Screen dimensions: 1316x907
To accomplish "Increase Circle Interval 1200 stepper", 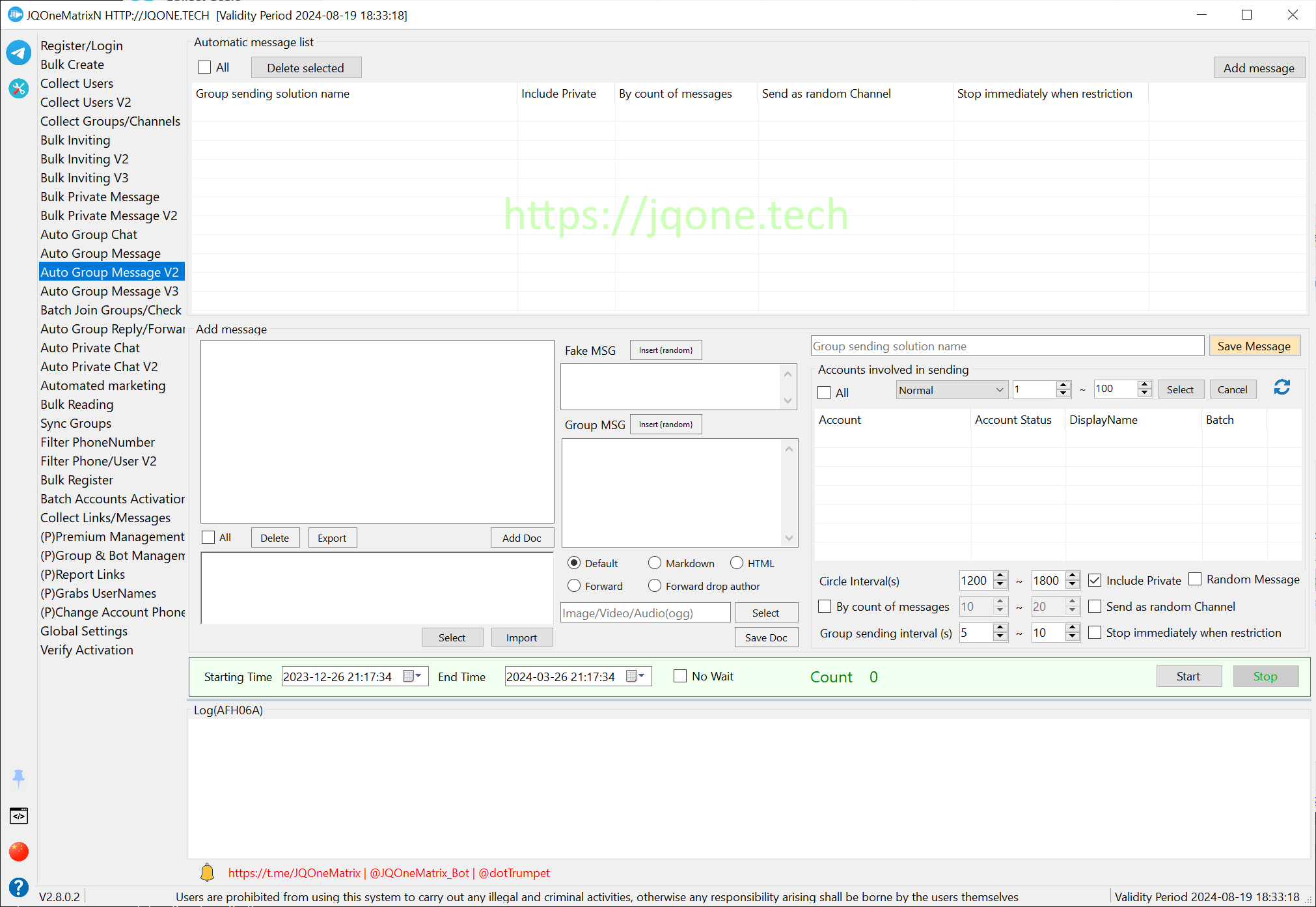I will [x=1001, y=576].
